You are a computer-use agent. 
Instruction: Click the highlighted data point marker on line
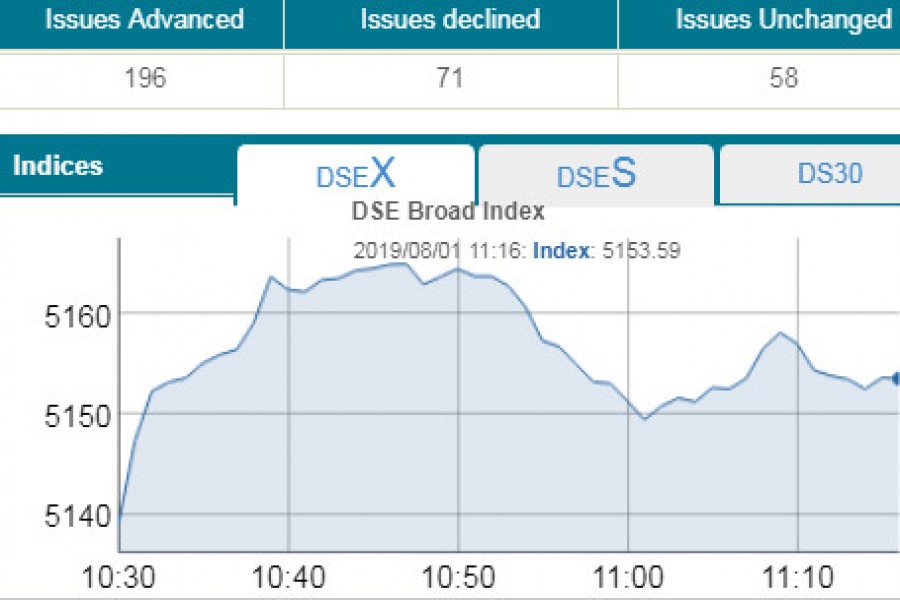(x=896, y=378)
